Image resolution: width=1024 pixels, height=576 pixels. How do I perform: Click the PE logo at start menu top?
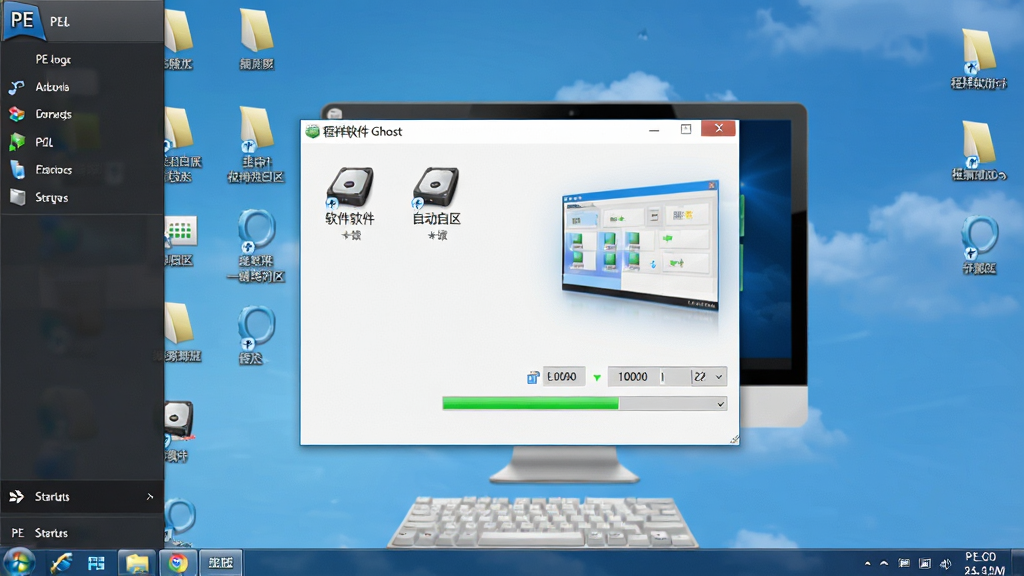22,20
